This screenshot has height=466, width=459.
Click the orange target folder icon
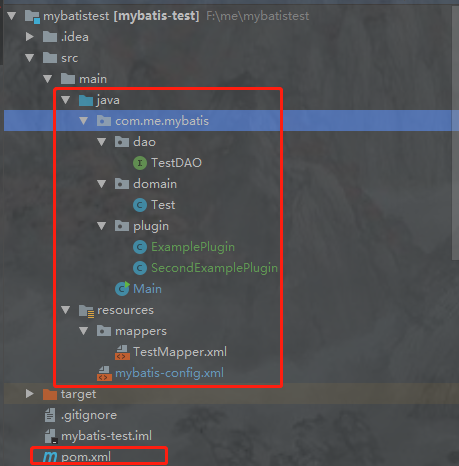pos(50,394)
